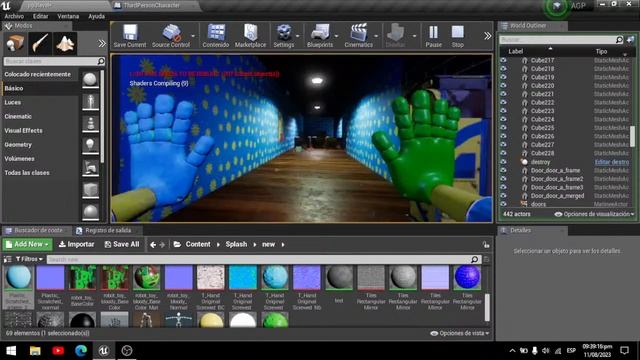Go back with content browser arrow

pyautogui.click(x=153, y=245)
